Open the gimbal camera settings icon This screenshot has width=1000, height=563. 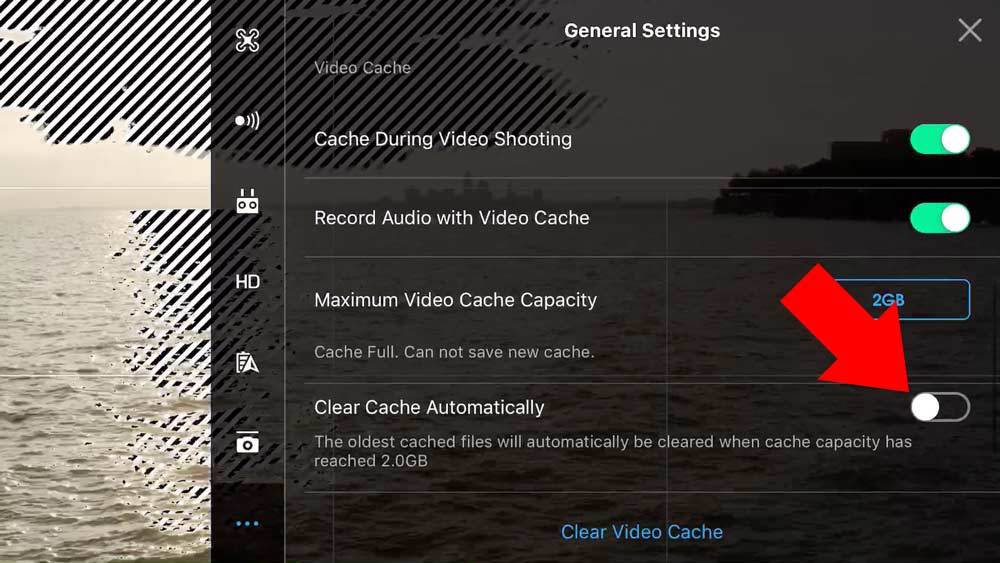(x=247, y=442)
